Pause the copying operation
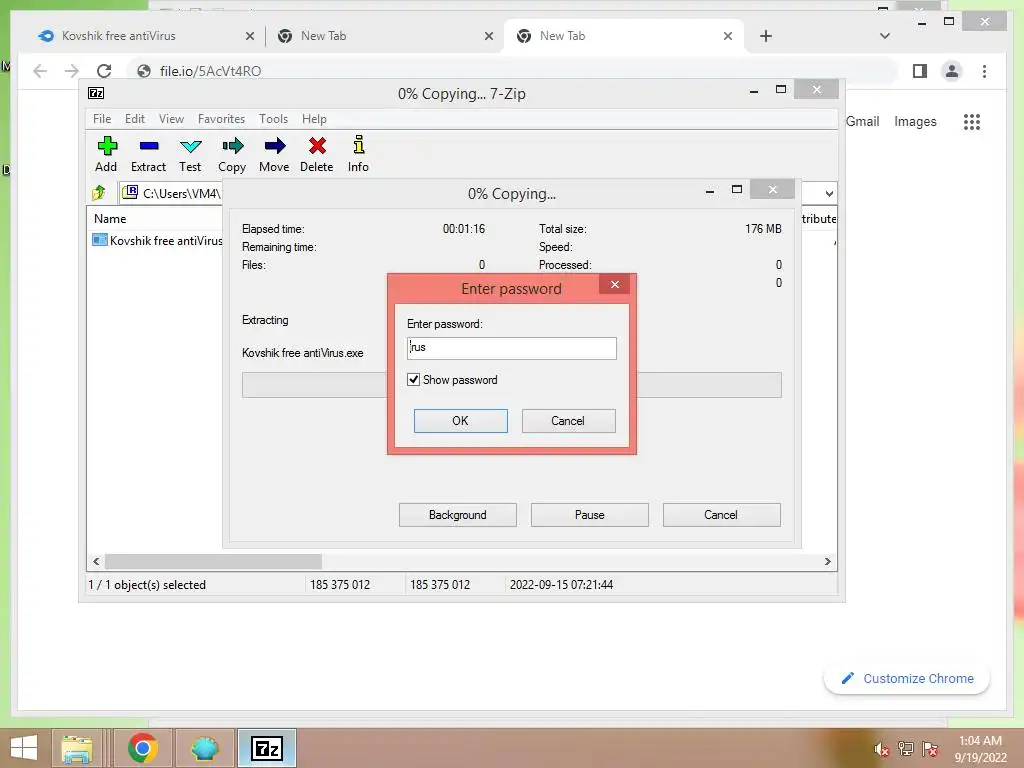This screenshot has width=1024, height=768. tap(590, 515)
